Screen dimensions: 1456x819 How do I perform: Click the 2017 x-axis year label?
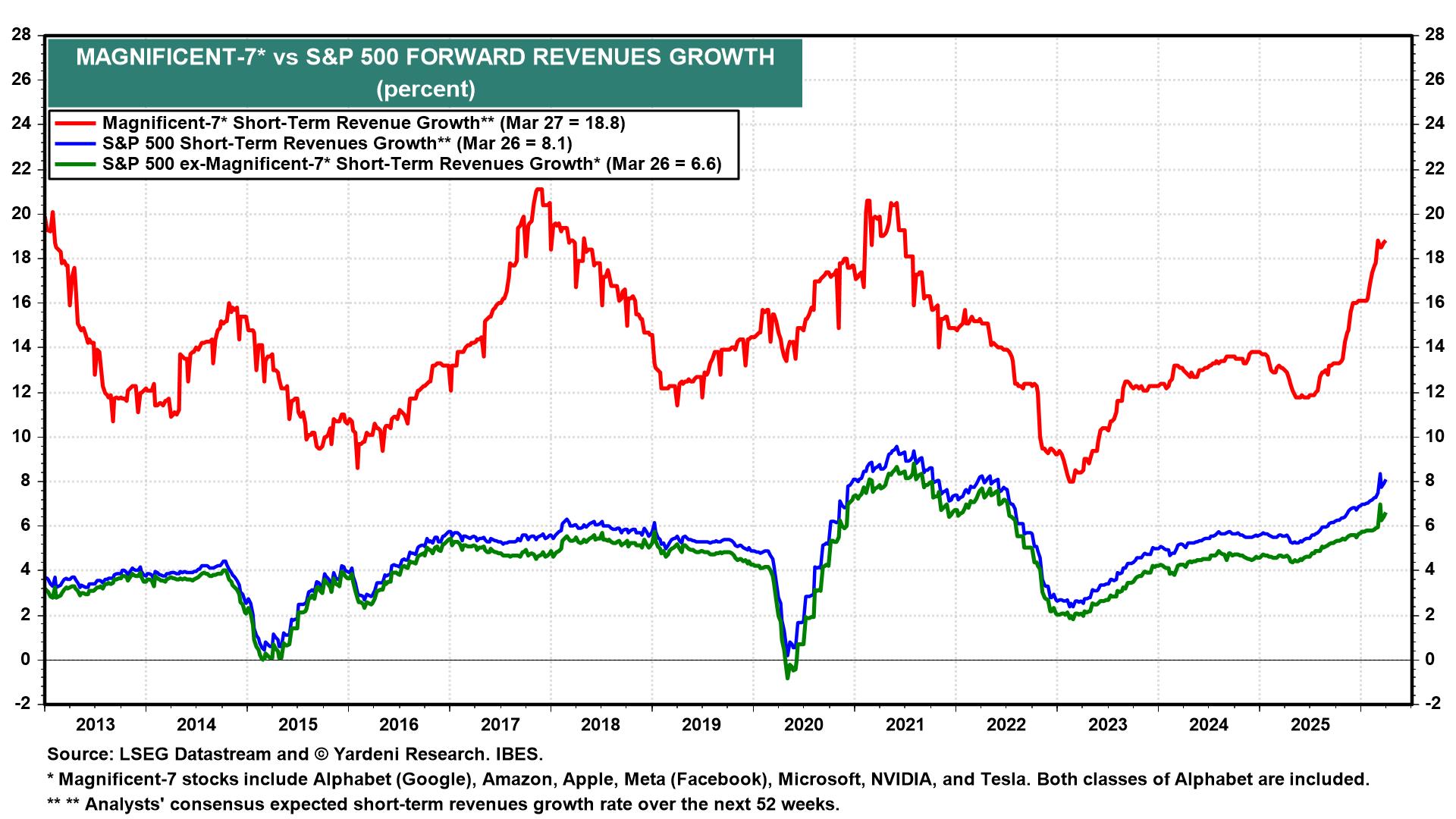click(x=500, y=725)
